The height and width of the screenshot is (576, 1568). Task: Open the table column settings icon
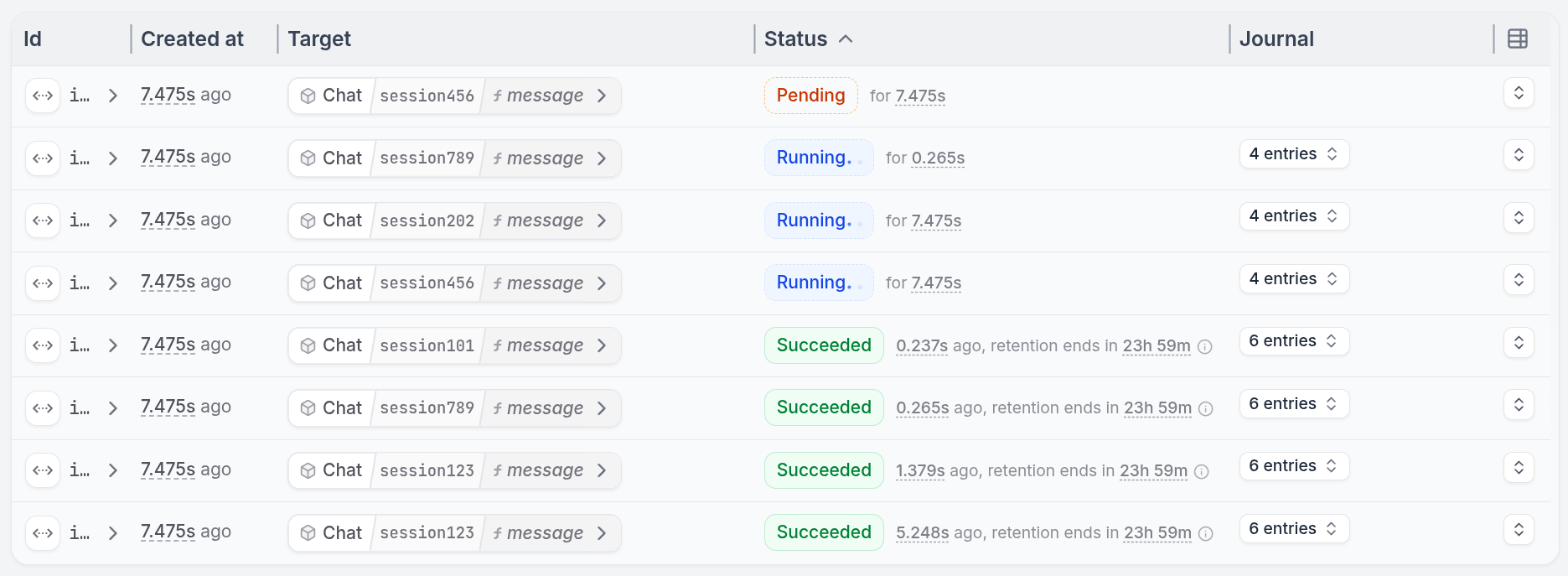coord(1517,39)
